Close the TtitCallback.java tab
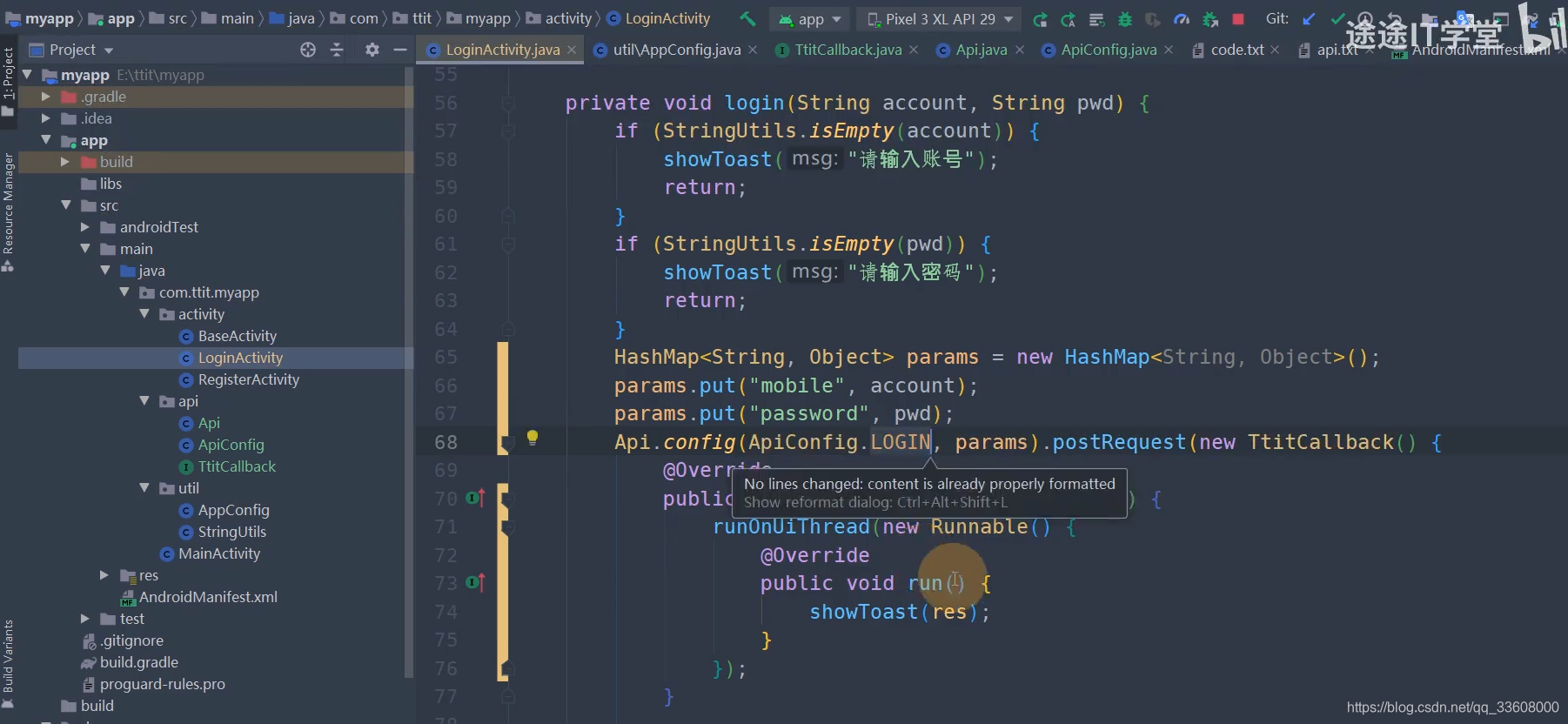 click(x=914, y=50)
